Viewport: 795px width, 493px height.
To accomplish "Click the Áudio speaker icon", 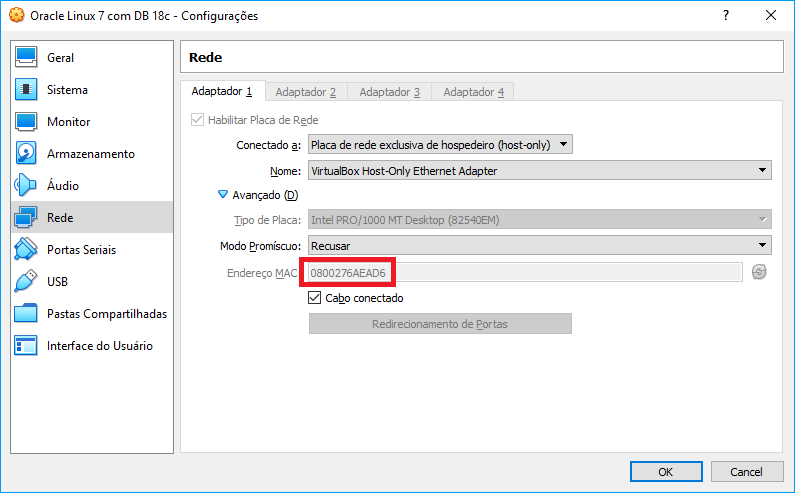I will click(x=26, y=185).
